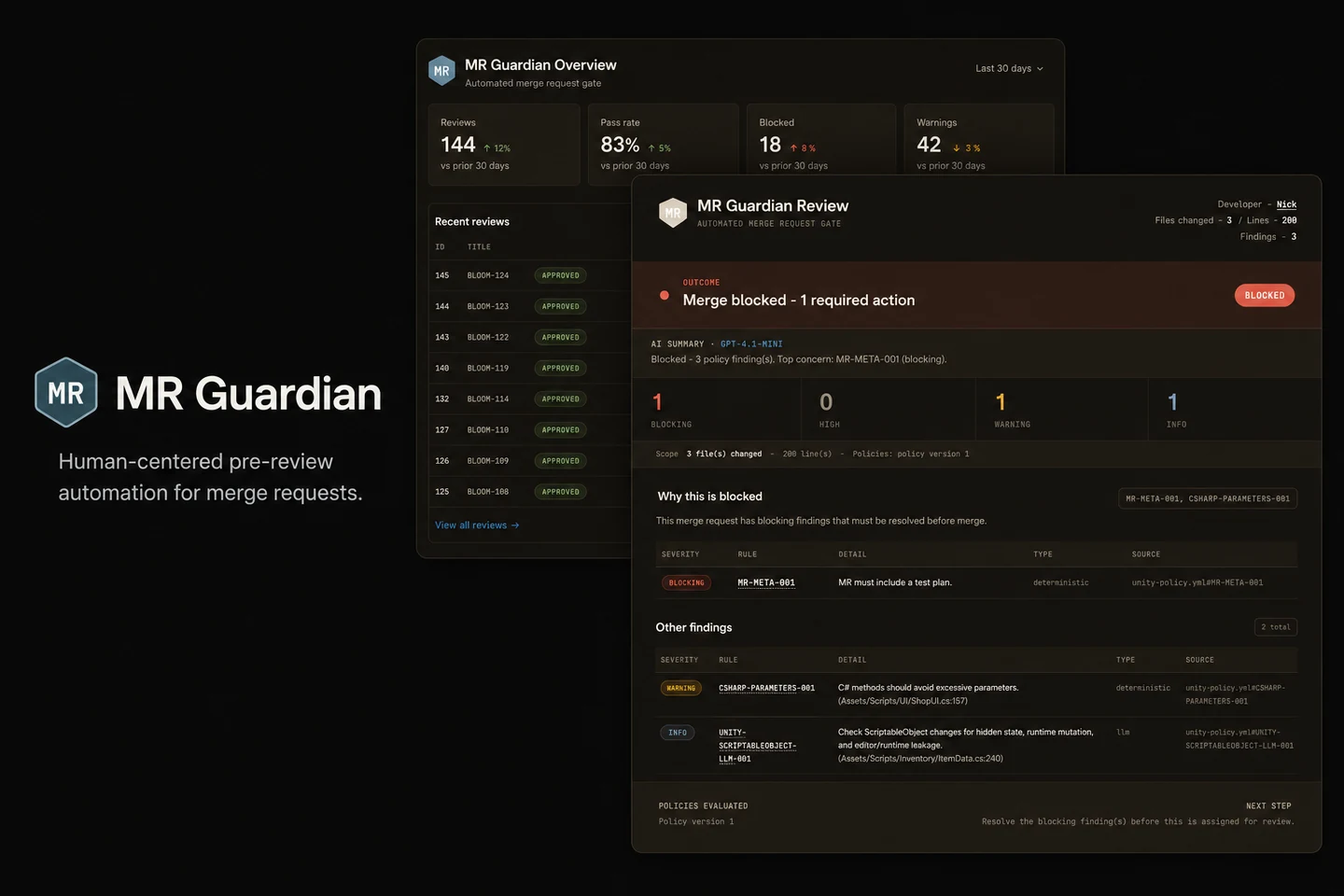Open review row BLOOM-123
Image resolution: width=1344 pixels, height=896 pixels.
(530, 306)
